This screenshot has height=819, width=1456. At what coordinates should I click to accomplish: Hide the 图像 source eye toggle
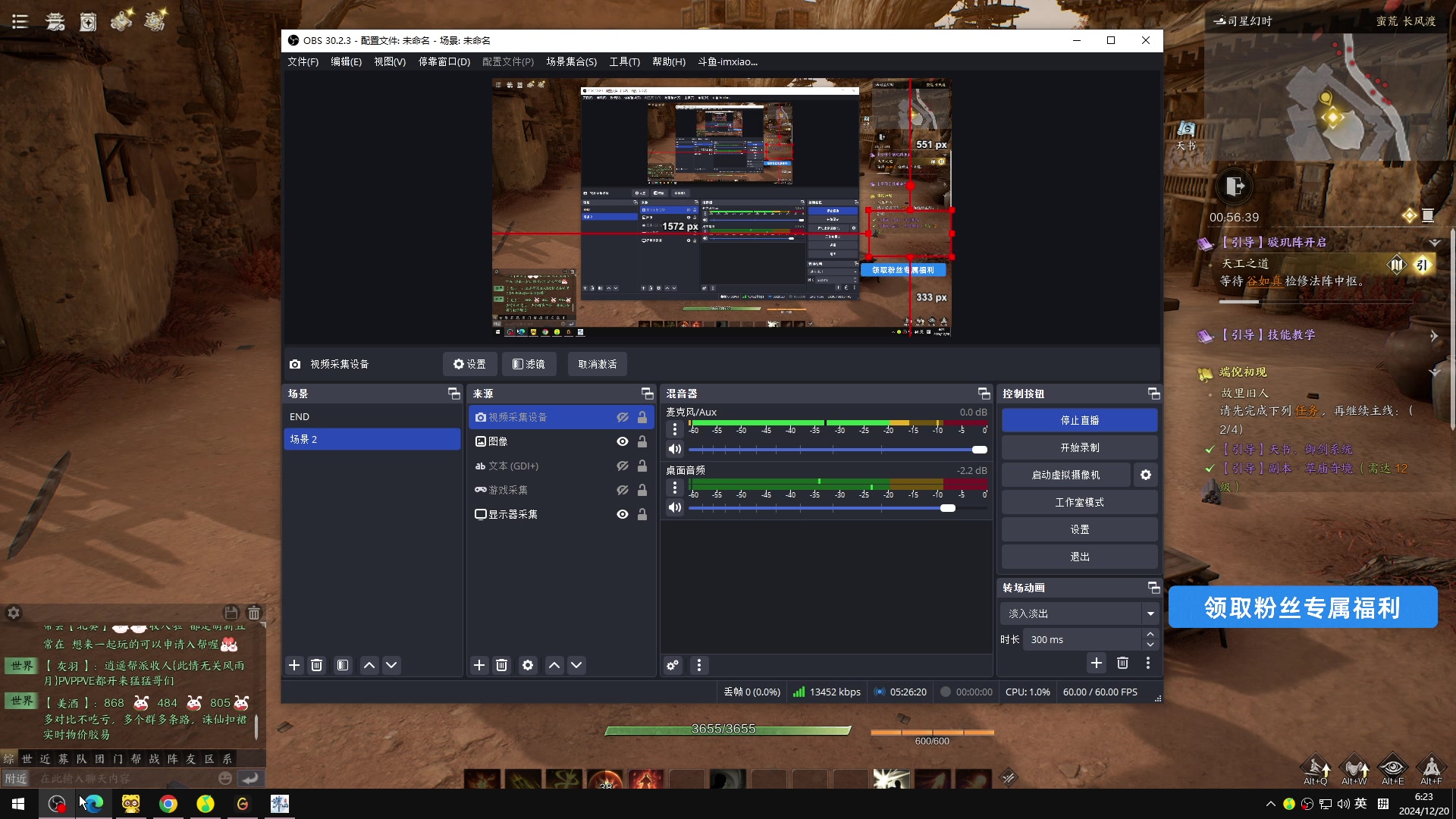pos(623,441)
